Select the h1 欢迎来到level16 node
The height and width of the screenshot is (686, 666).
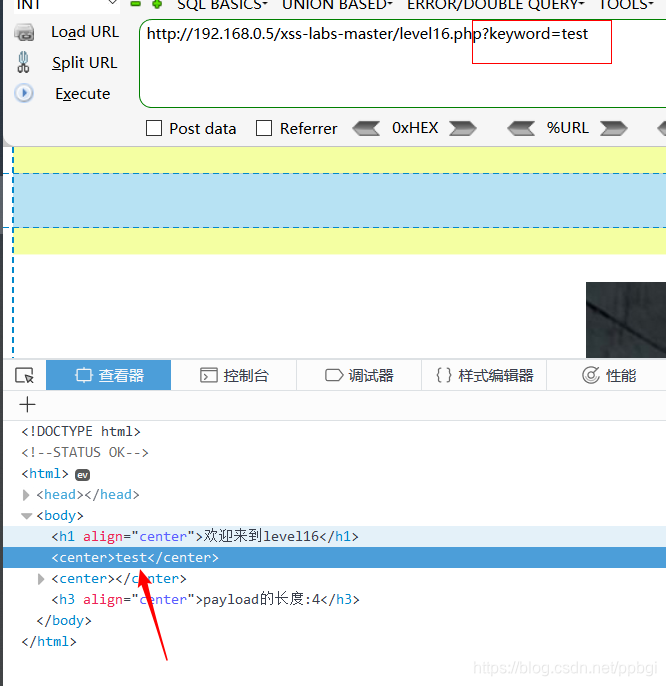[x=205, y=536]
